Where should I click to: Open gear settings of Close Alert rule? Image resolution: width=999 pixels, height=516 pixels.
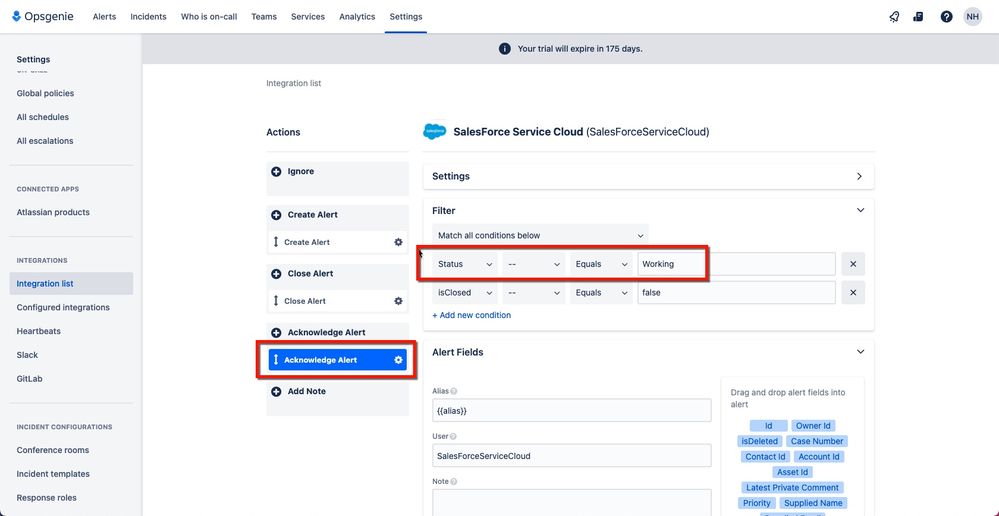398,301
